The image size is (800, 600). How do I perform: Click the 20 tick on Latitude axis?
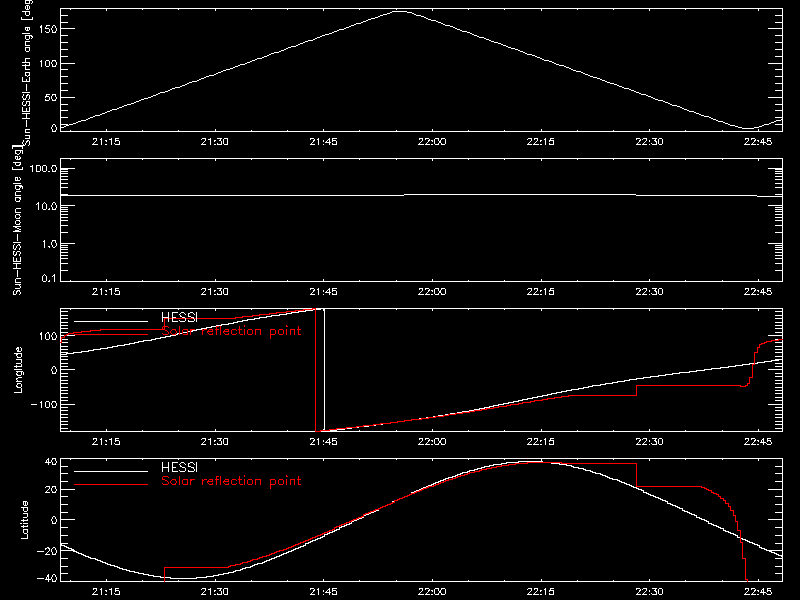[x=51, y=490]
